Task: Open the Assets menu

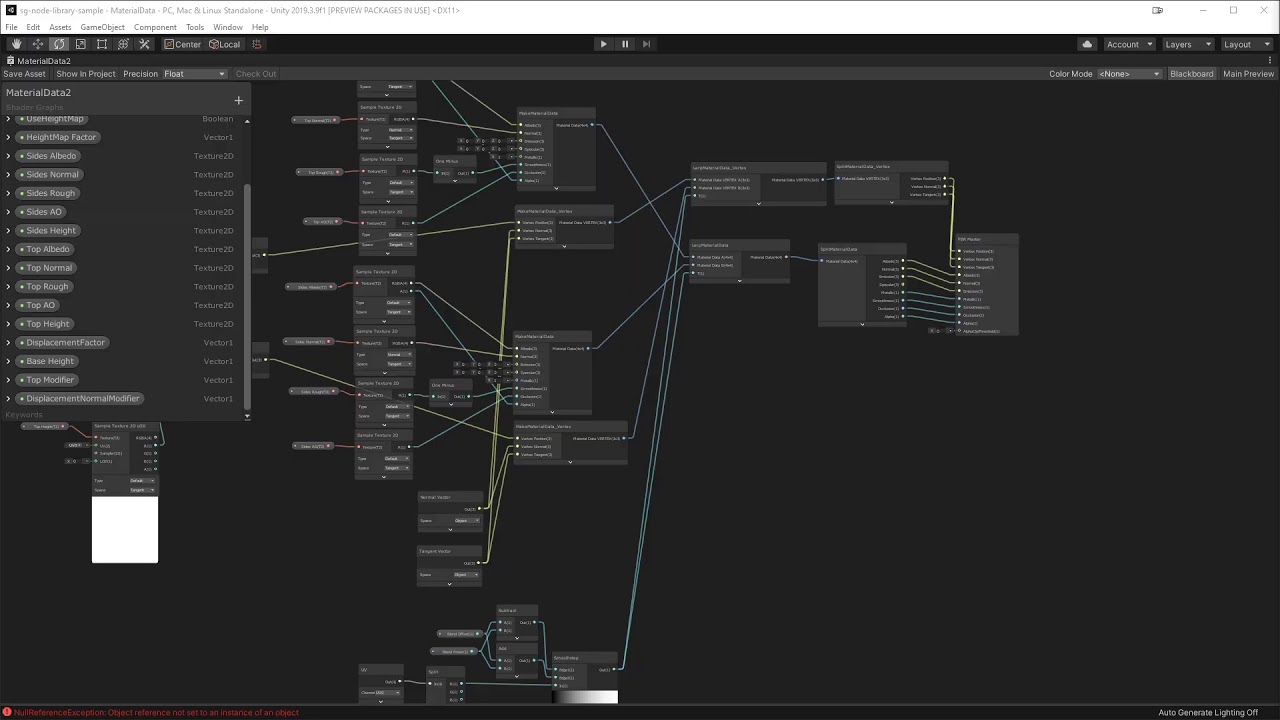Action: tap(60, 27)
